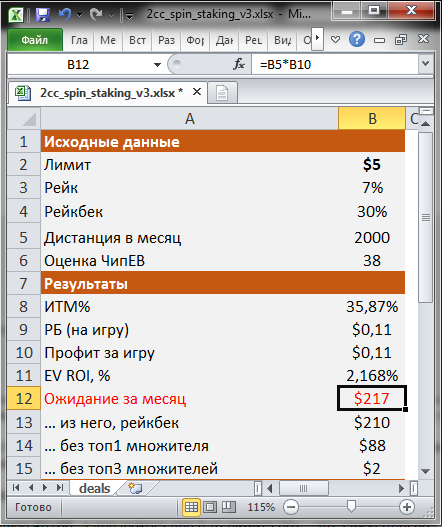Image resolution: width=442 pixels, height=527 pixels.
Task: Click horizontal scrollbar right arrow
Action: point(401,488)
